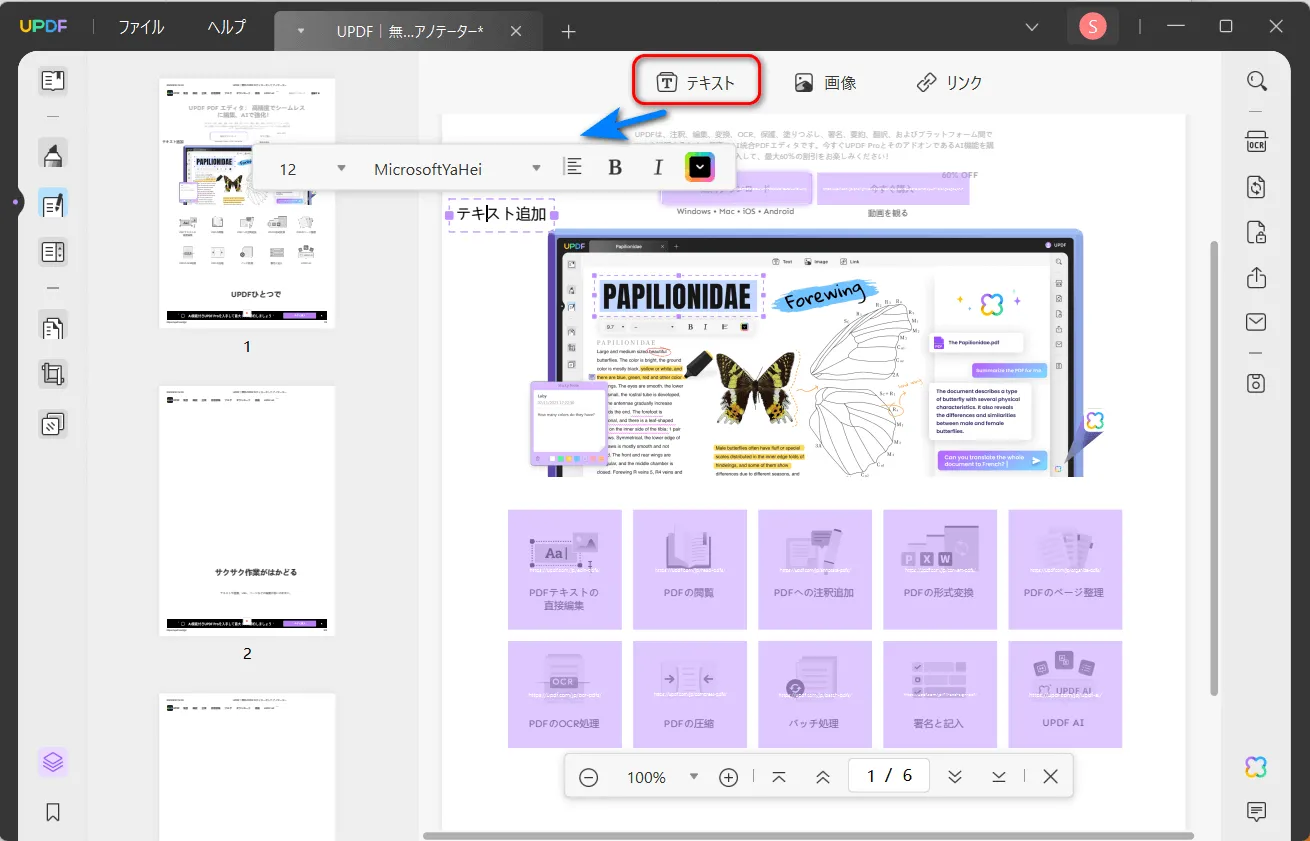The width and height of the screenshot is (1310, 841).
Task: Add a new tab with plus button
Action: [568, 32]
